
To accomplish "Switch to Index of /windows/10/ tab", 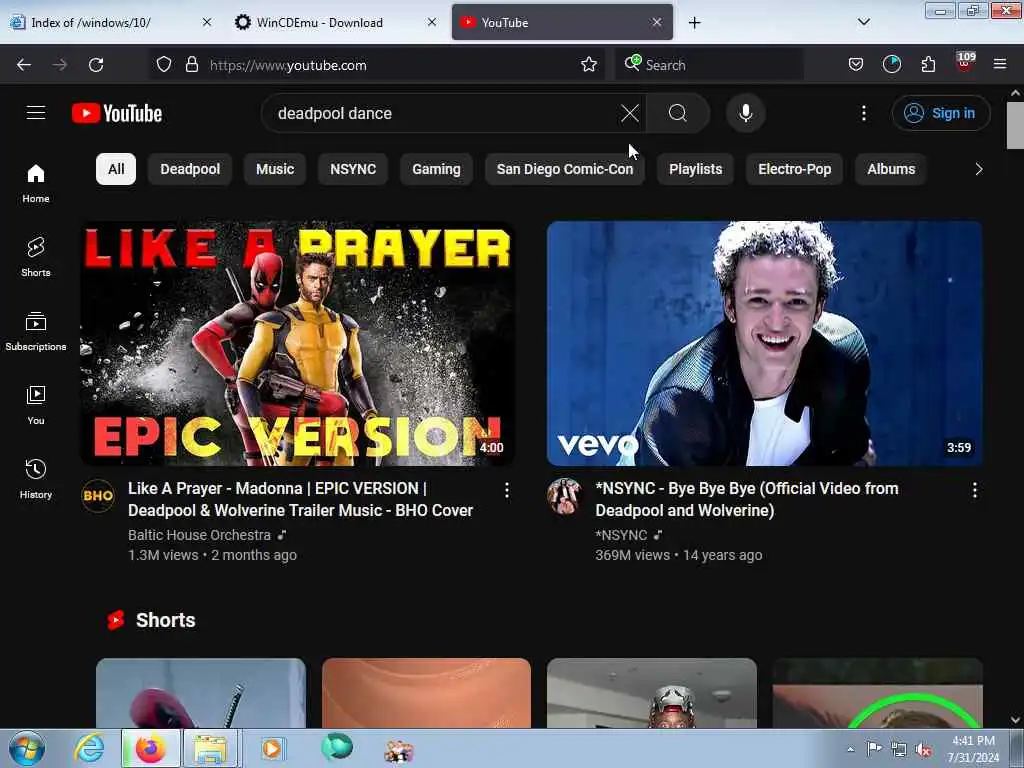I will (111, 22).
